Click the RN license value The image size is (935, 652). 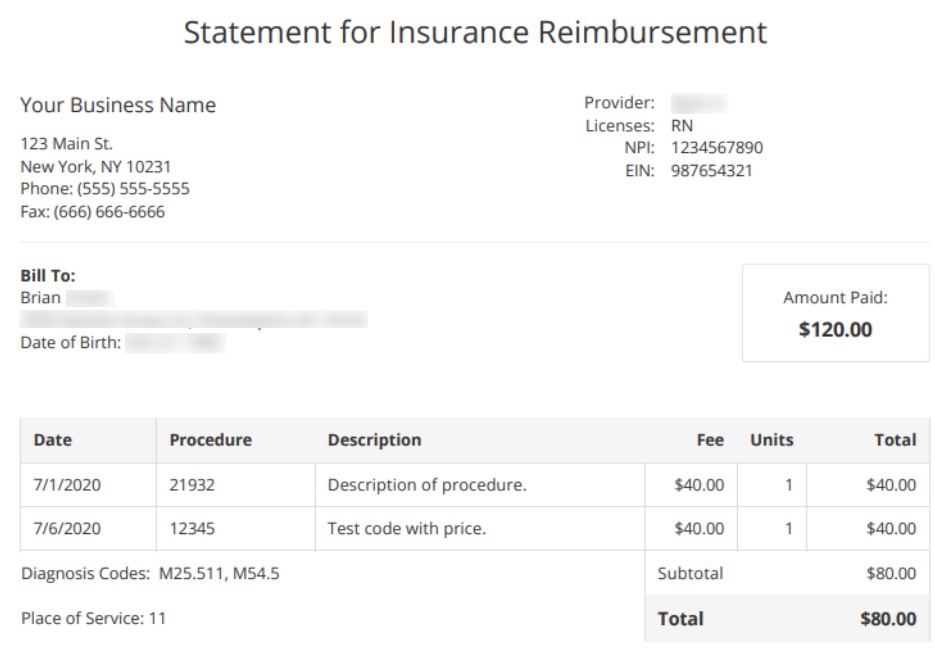point(682,126)
